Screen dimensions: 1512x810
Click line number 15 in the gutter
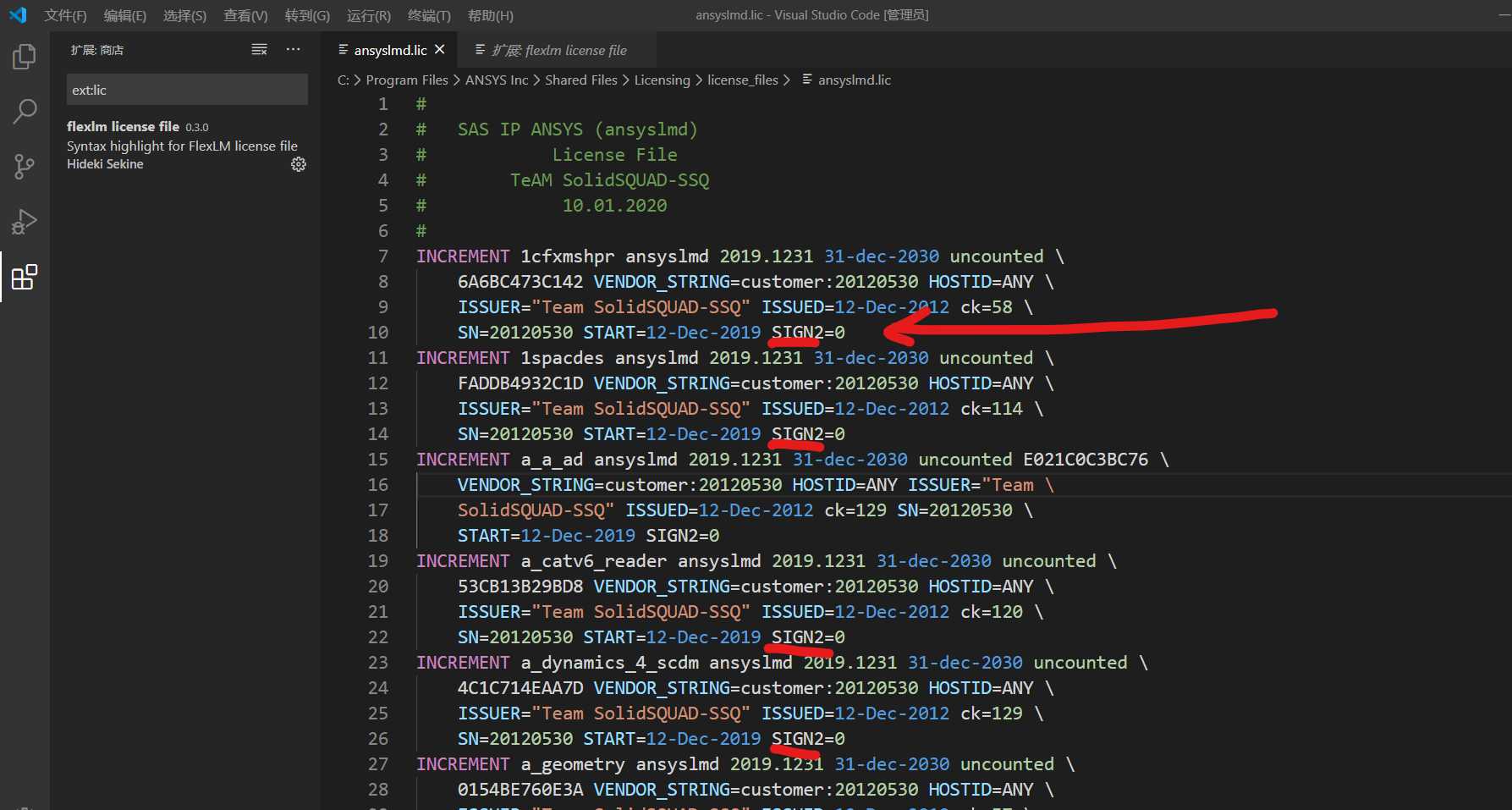(x=378, y=460)
